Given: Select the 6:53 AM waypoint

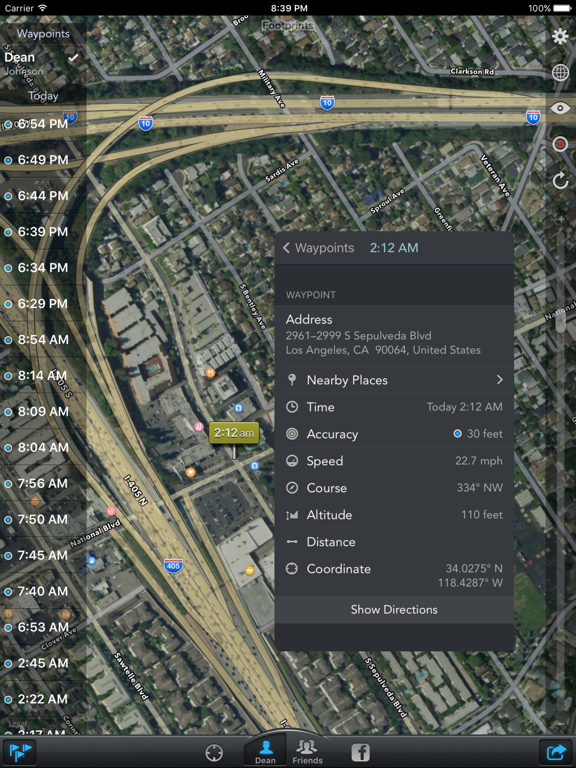Looking at the screenshot, I should pyautogui.click(x=43, y=627).
